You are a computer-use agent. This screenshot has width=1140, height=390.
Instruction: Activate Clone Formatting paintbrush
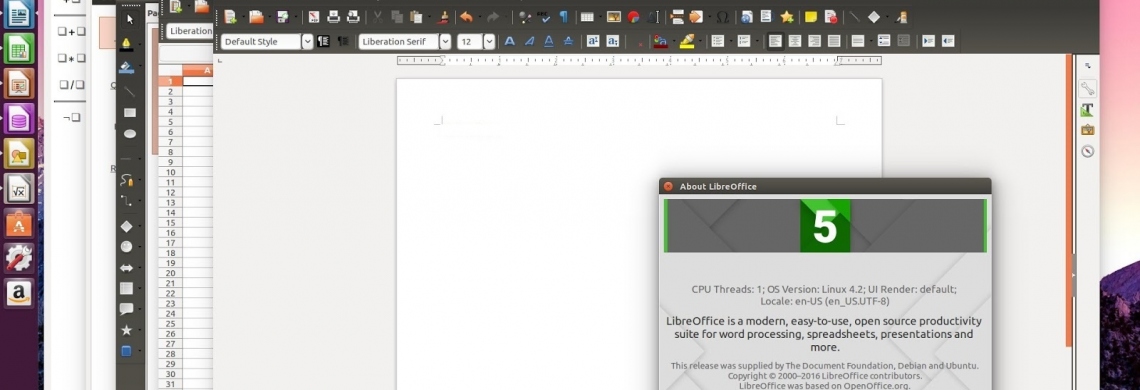[443, 17]
